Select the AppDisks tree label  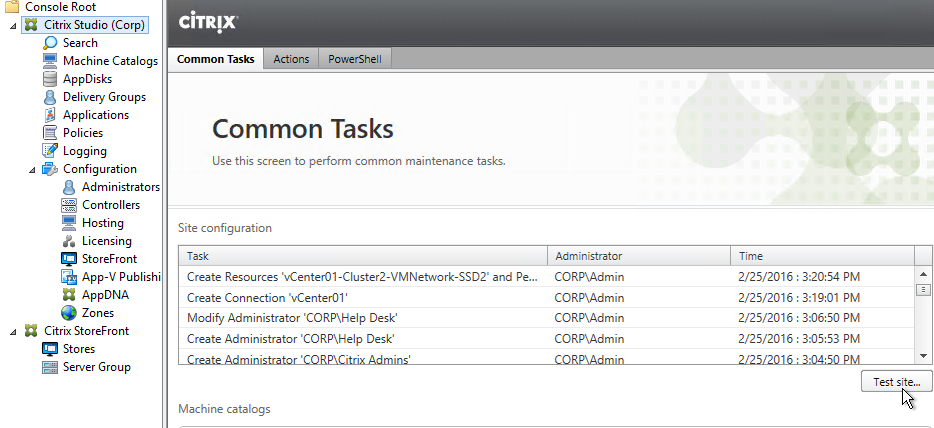pyautogui.click(x=87, y=79)
